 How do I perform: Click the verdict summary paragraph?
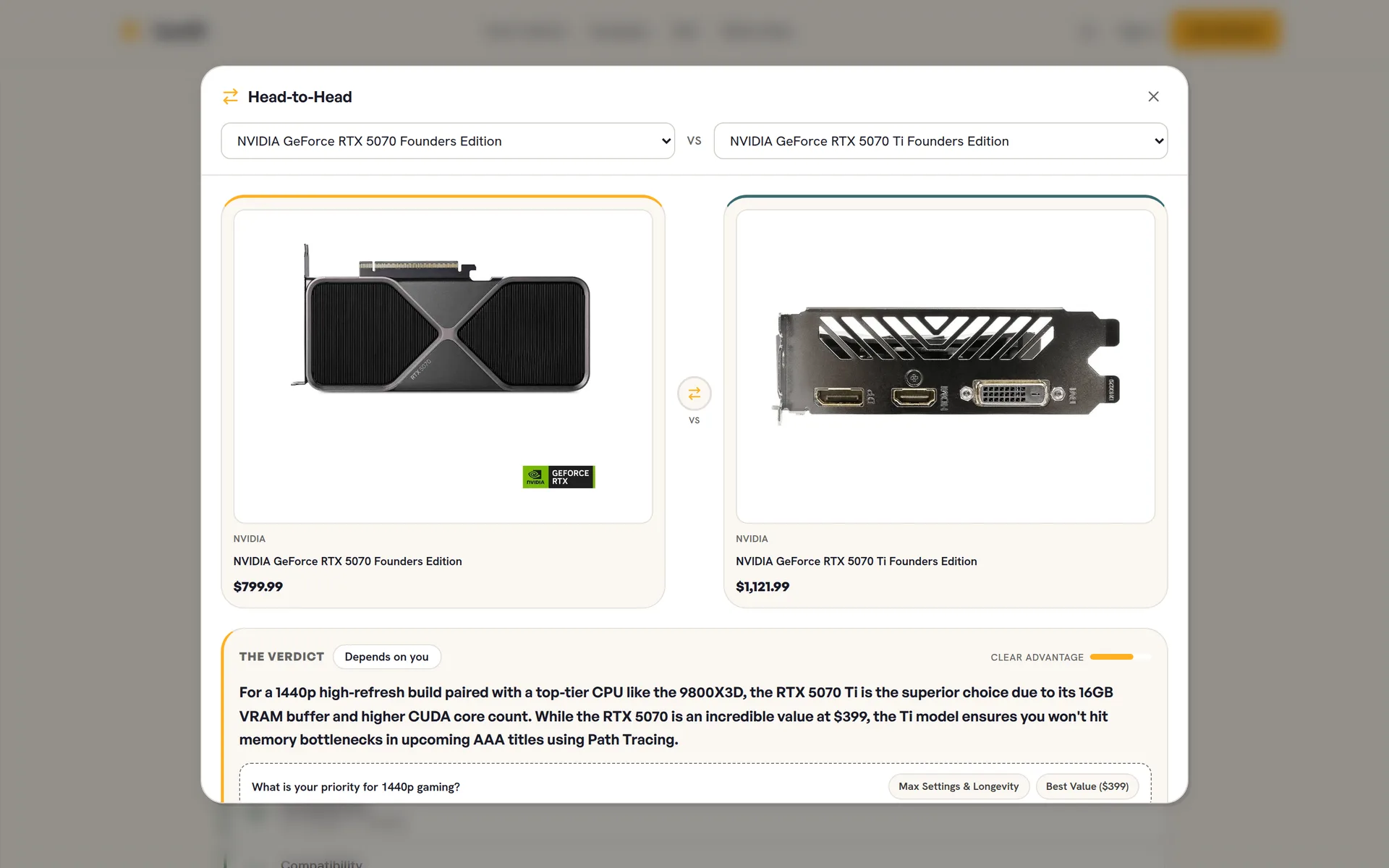pyautogui.click(x=676, y=716)
